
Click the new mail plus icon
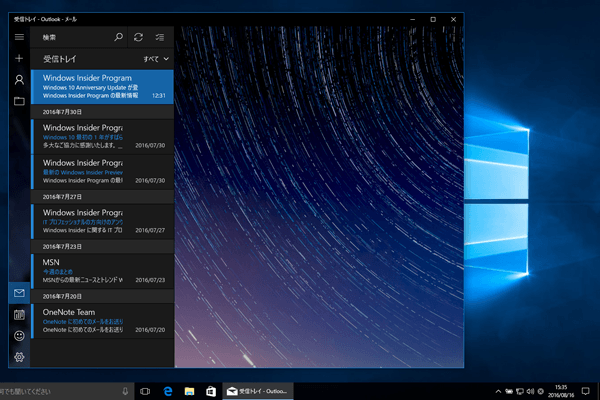(x=19, y=58)
